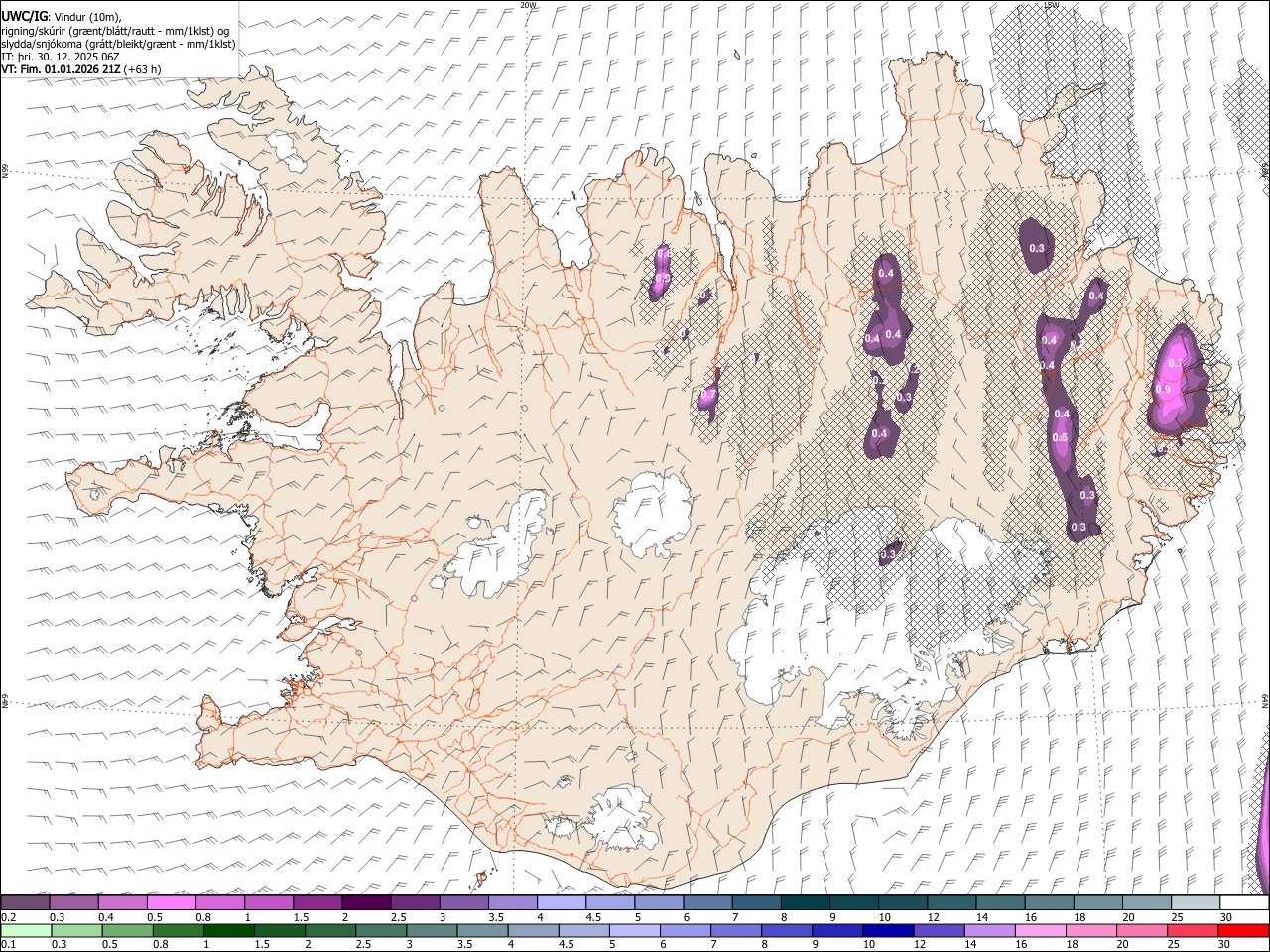Screen dimensions: 1270x952
Task: Click the UWC/IG title text
Action: (24, 16)
